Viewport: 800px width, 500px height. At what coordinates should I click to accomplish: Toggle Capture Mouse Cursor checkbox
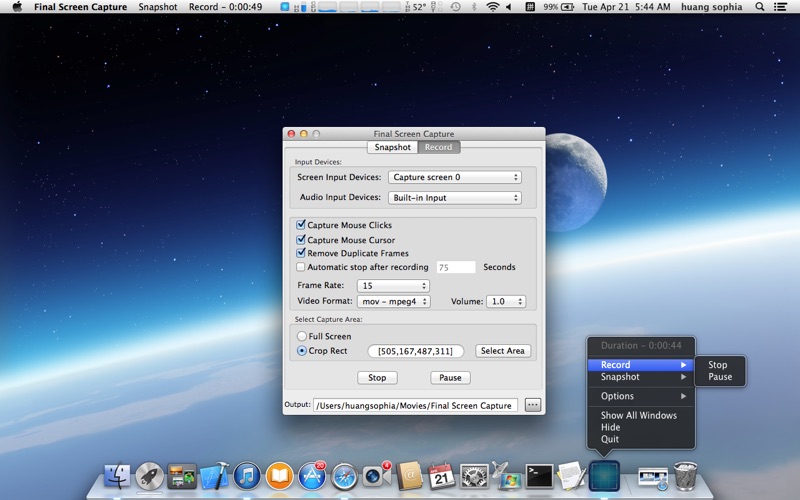coord(301,239)
